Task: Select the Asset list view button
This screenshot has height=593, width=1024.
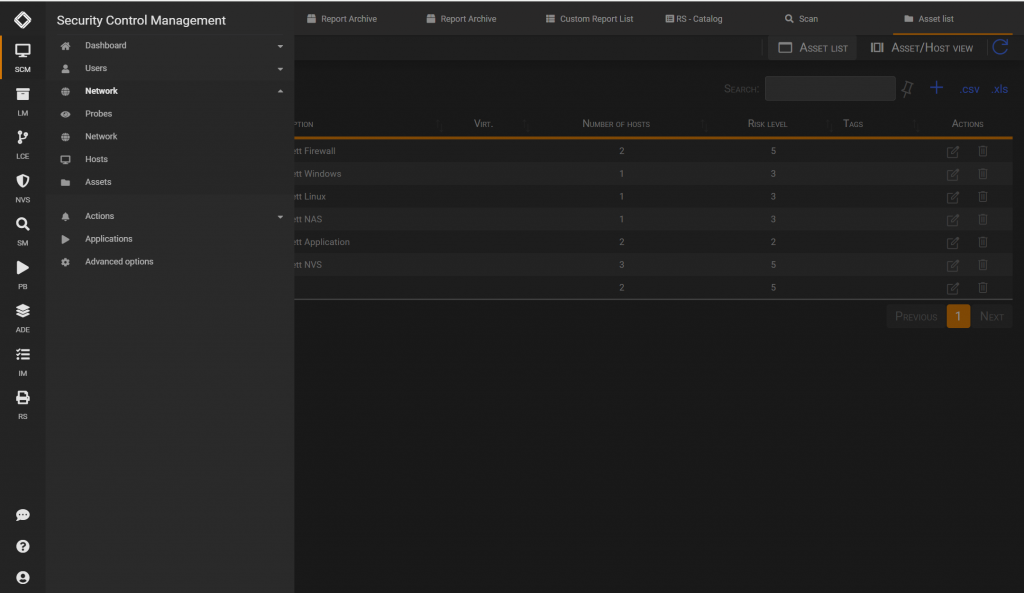Action: pos(813,48)
